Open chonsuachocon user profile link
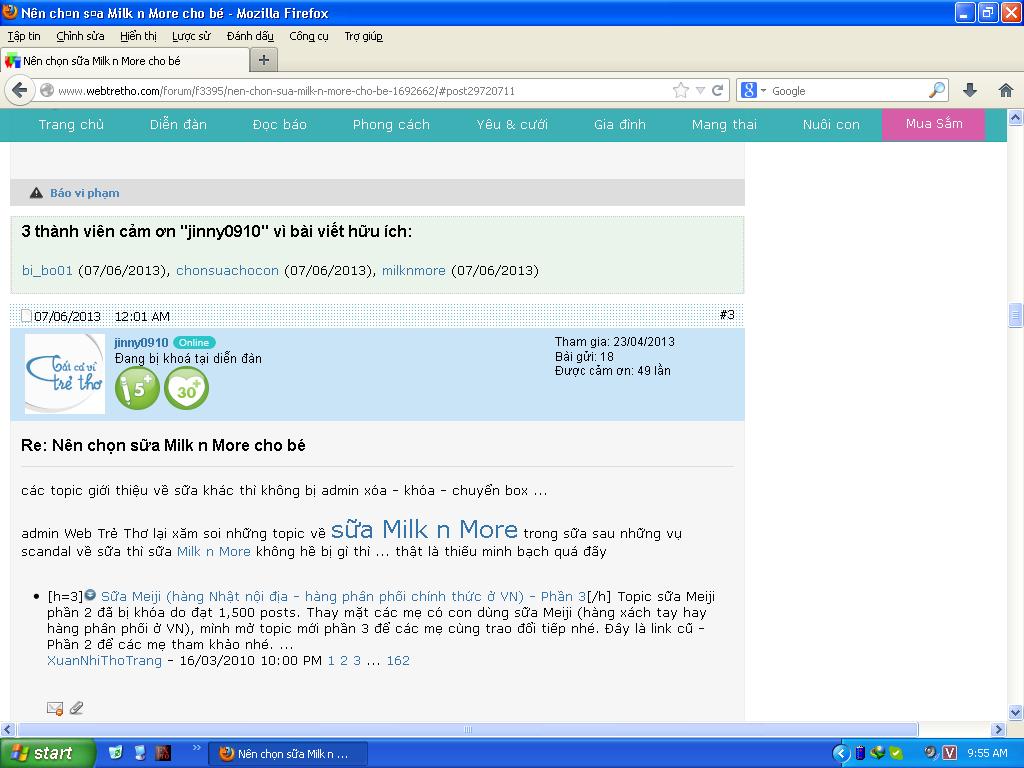Image resolution: width=1024 pixels, height=768 pixels. coord(227,270)
